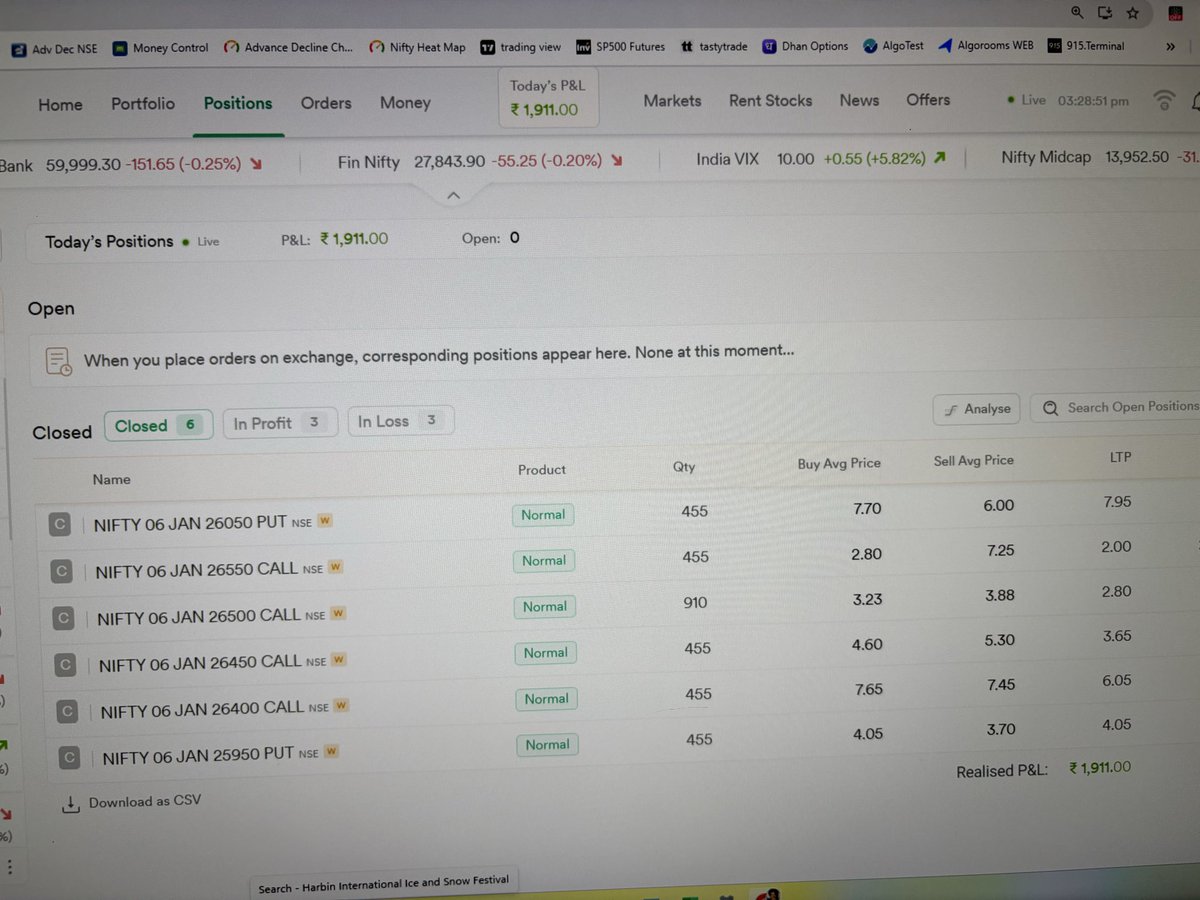Open the Adv Dec NSE bookmark
This screenshot has height=900, width=1200.
point(52,47)
